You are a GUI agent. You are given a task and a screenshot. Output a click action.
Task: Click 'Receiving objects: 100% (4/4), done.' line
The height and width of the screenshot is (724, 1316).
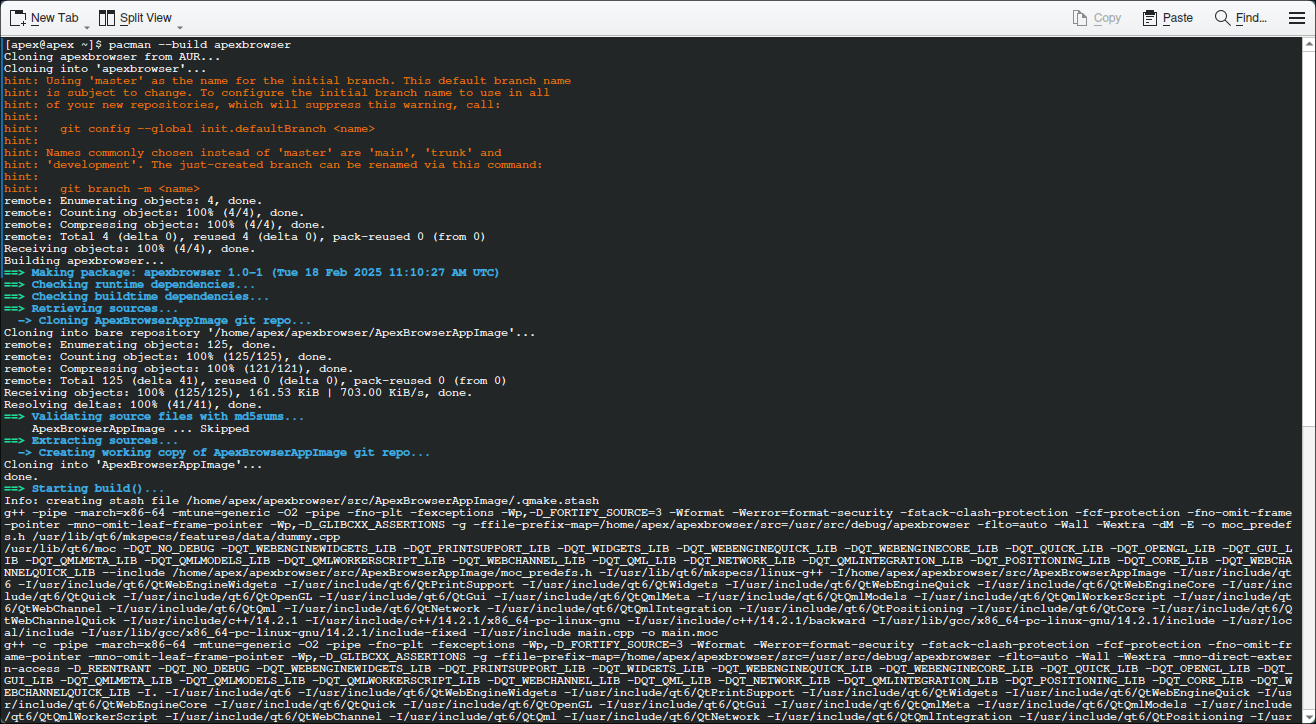coord(130,249)
